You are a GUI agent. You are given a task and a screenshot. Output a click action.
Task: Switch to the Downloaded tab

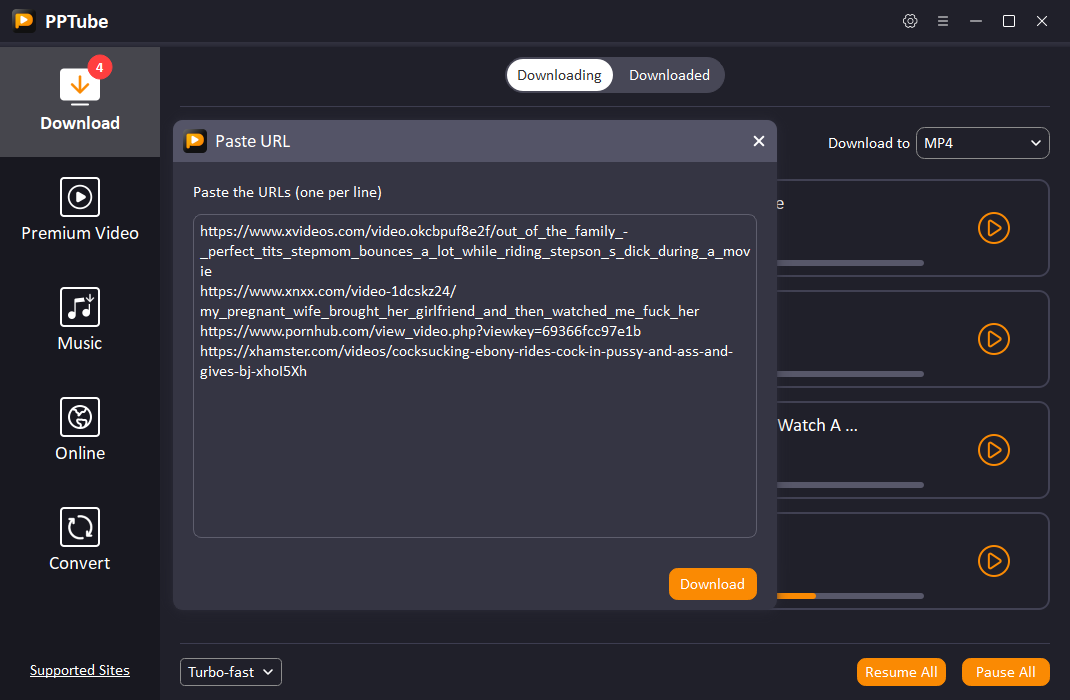[669, 75]
